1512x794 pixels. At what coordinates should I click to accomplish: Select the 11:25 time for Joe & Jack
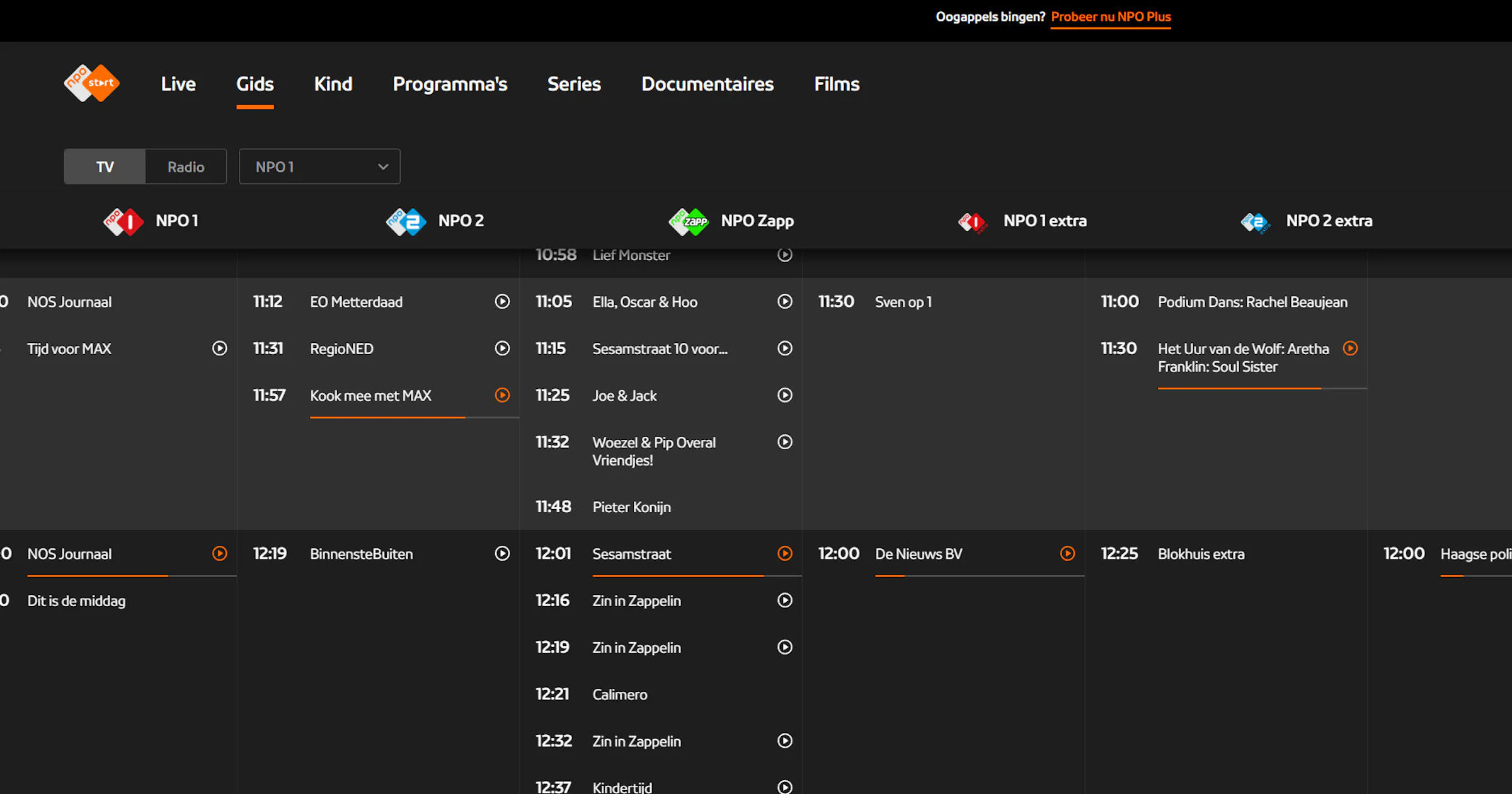pos(553,395)
